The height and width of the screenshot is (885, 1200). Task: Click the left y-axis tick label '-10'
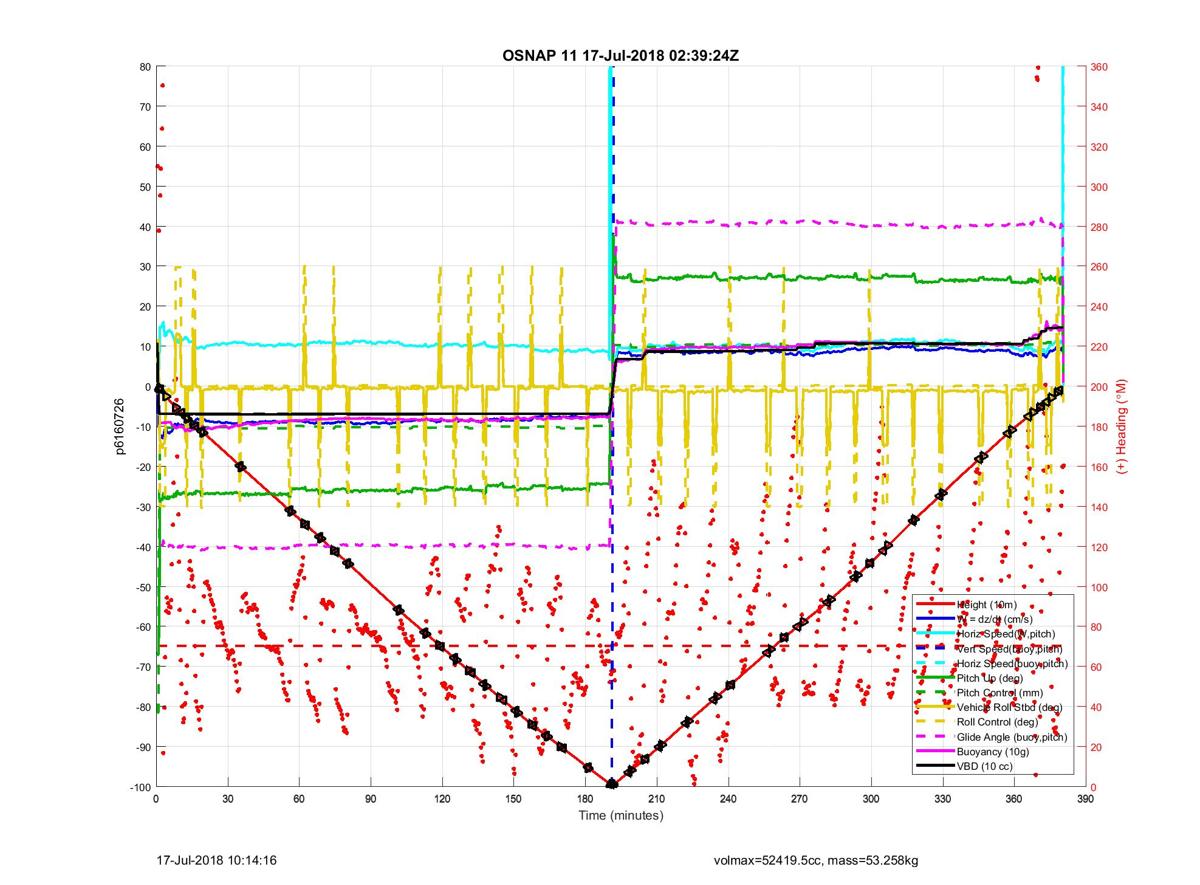(x=142, y=427)
